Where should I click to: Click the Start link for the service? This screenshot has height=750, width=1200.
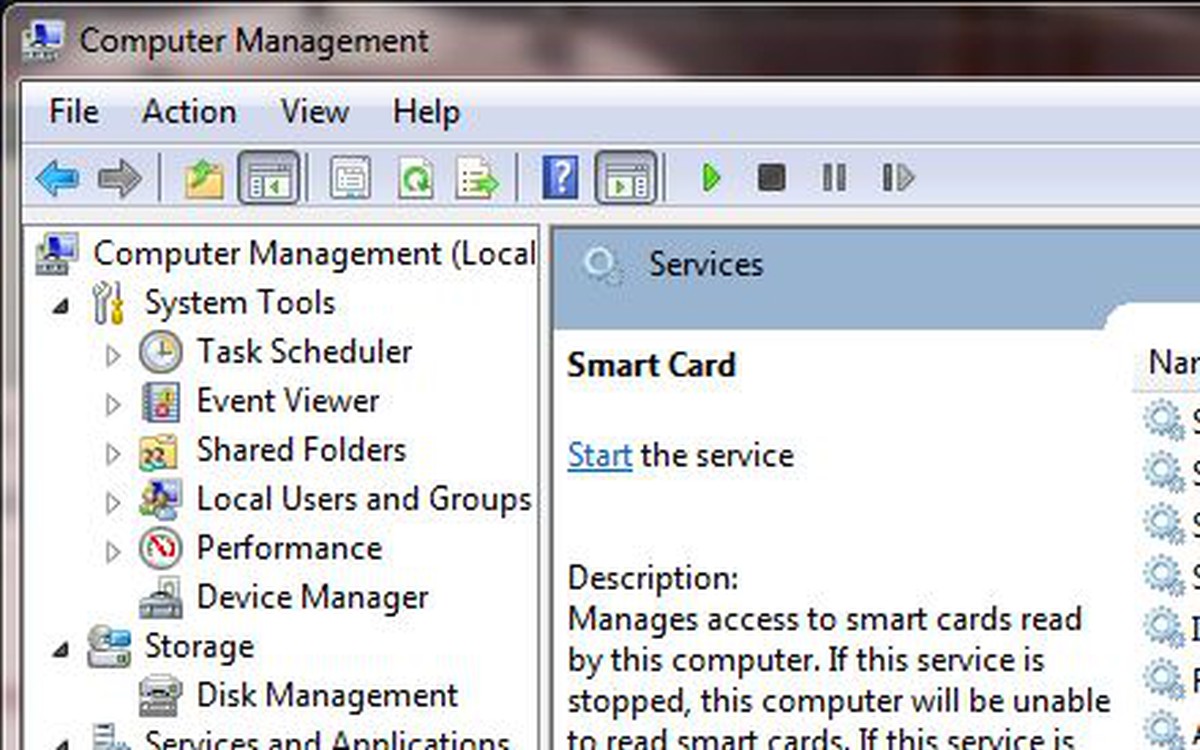(x=600, y=456)
